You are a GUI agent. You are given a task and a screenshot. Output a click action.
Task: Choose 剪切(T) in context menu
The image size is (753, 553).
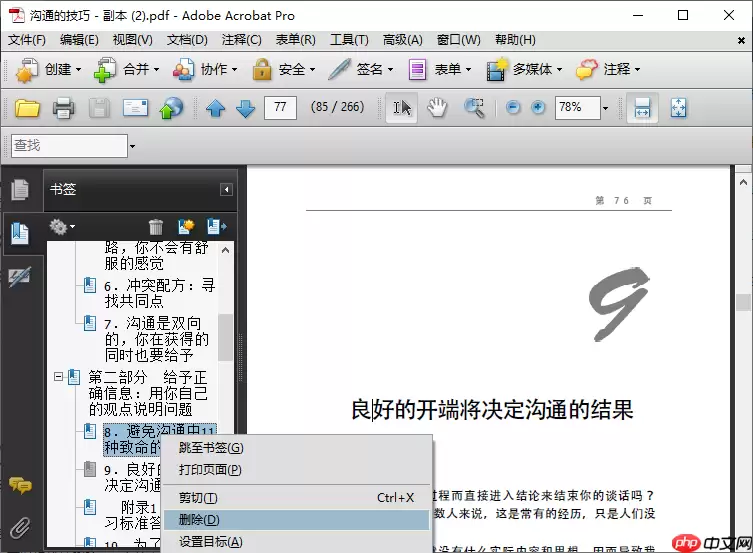[296, 498]
